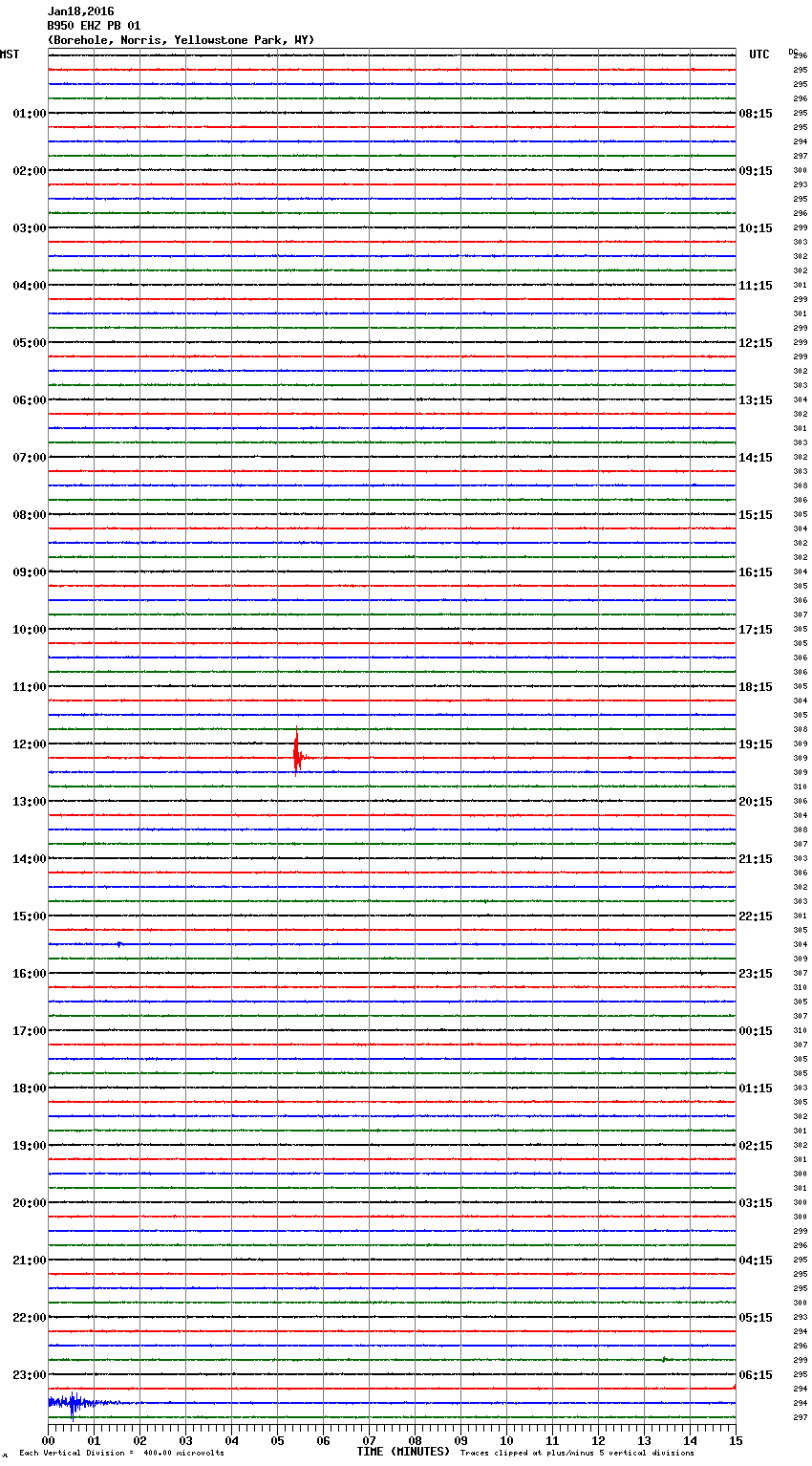Click the 23:15 UTC time label
This screenshot has height=1466, width=812.
coord(756,974)
